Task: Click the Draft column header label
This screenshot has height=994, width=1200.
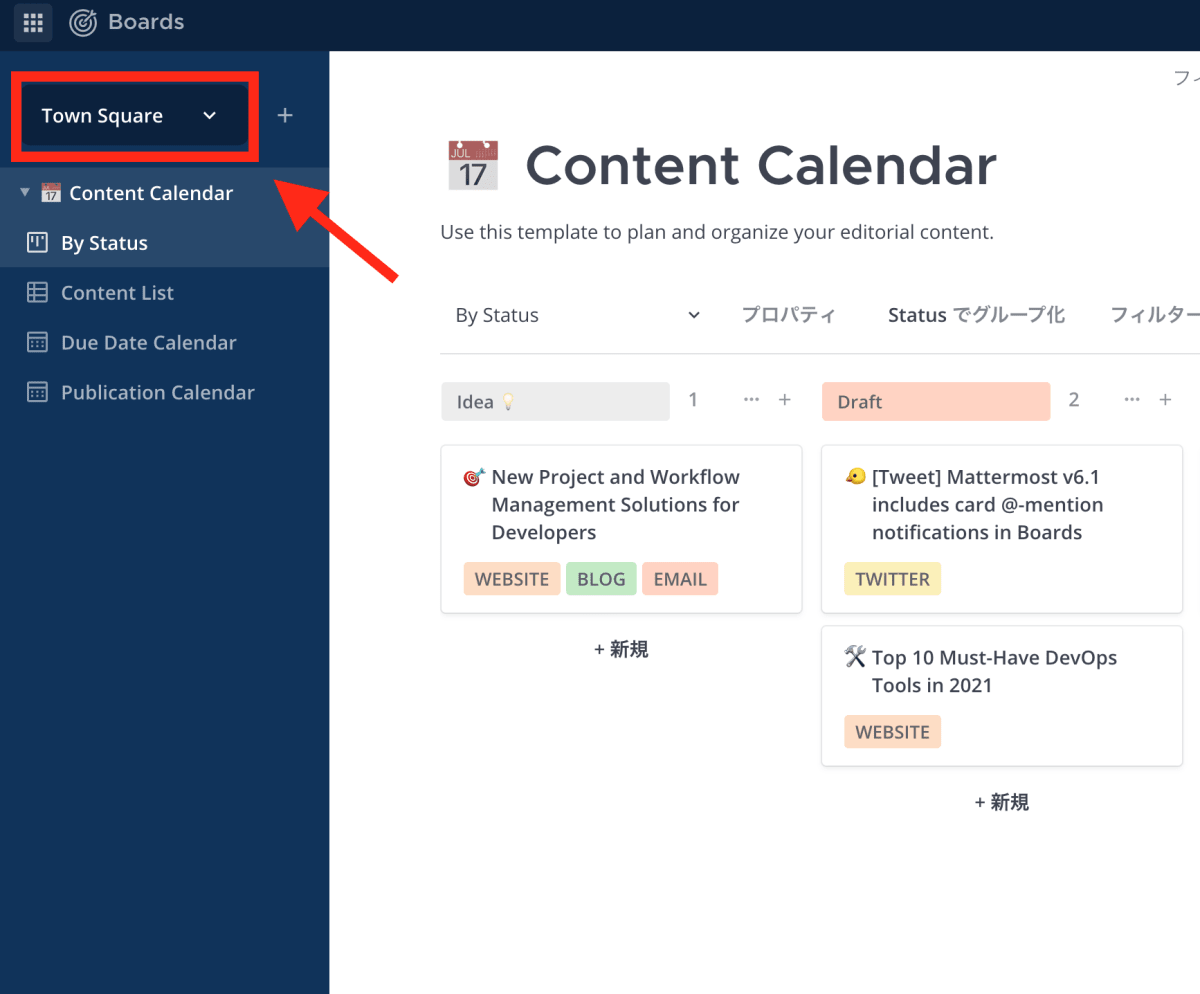Action: [x=936, y=401]
